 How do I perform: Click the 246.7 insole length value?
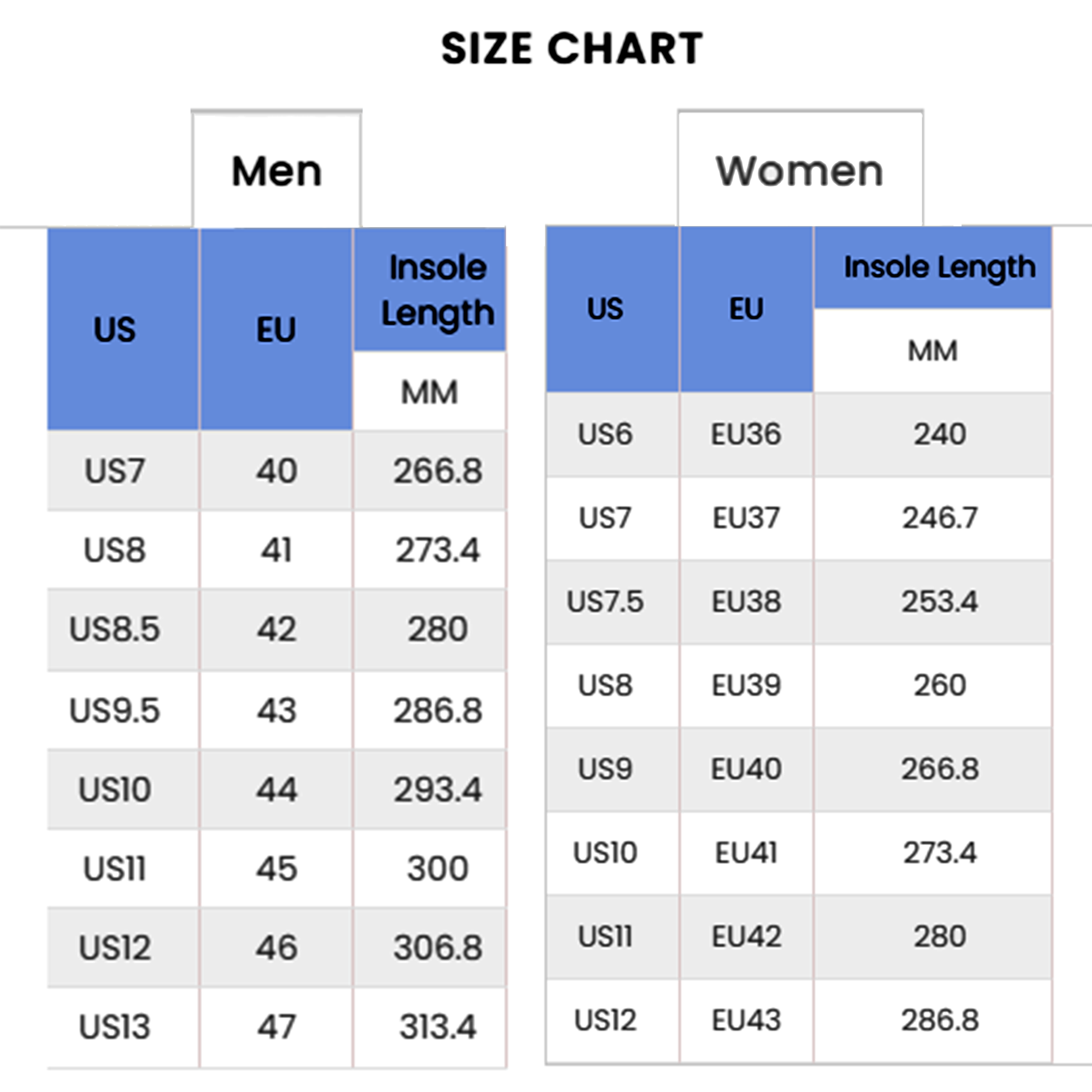pyautogui.click(x=939, y=518)
